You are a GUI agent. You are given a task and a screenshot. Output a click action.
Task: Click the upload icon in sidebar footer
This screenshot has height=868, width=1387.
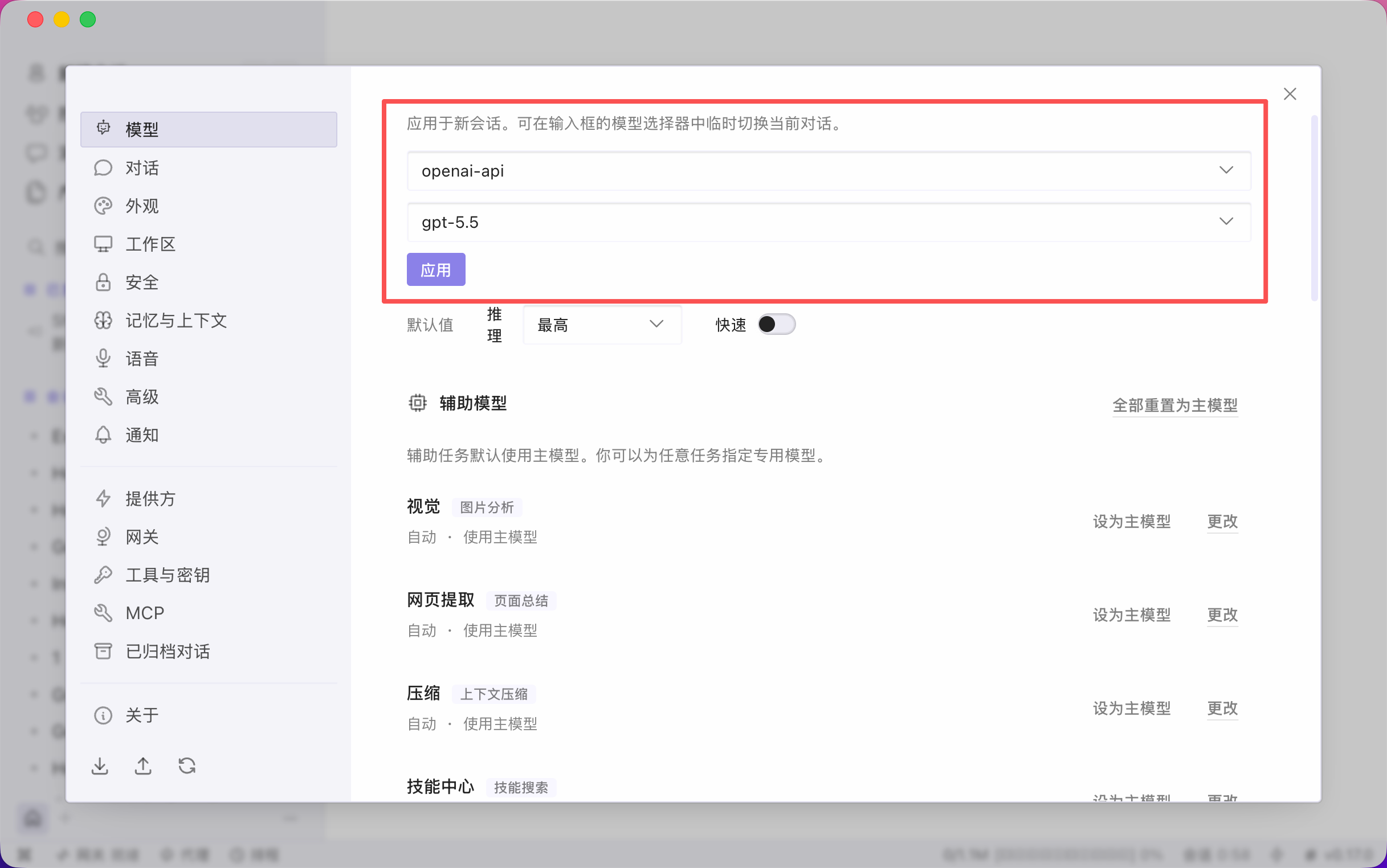tap(143, 766)
